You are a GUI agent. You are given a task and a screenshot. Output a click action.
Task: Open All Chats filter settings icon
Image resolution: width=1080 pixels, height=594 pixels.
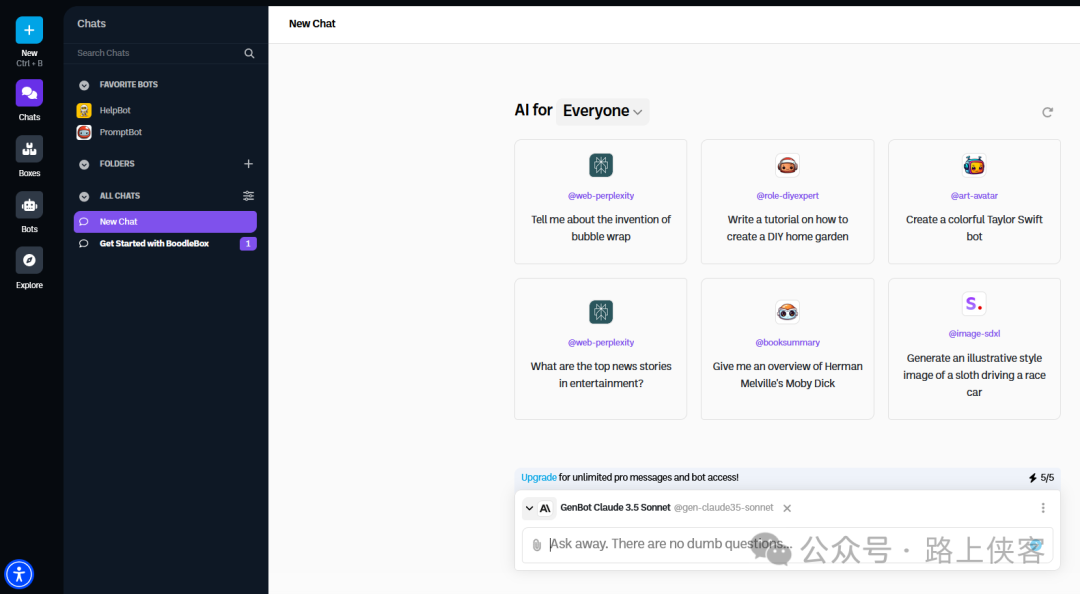tap(249, 196)
